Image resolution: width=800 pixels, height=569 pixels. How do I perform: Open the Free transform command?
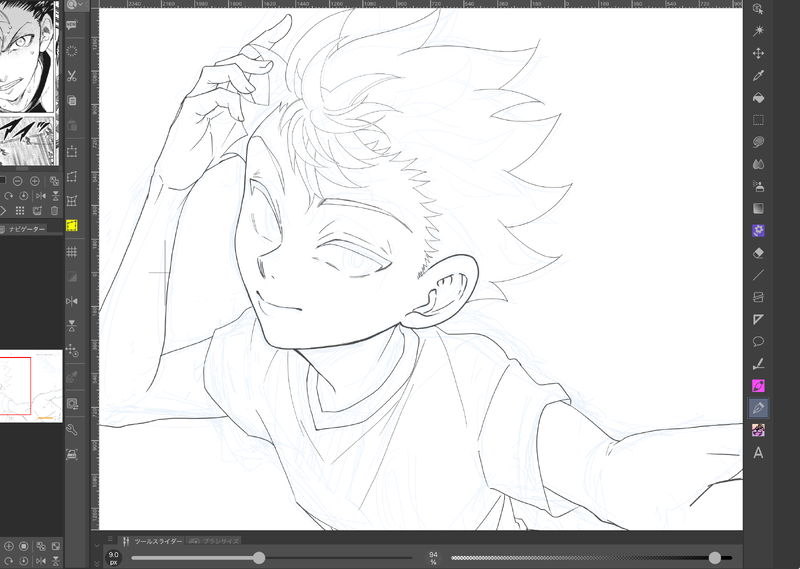pos(72,177)
